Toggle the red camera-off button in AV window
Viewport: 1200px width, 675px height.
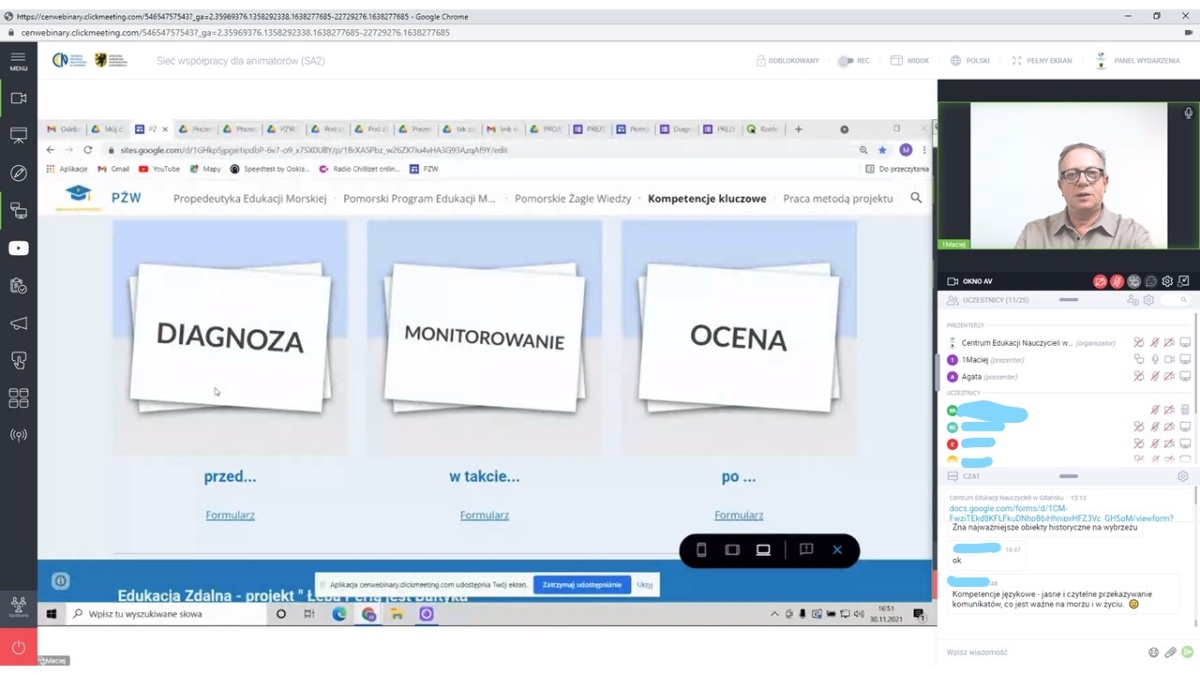(x=1100, y=282)
